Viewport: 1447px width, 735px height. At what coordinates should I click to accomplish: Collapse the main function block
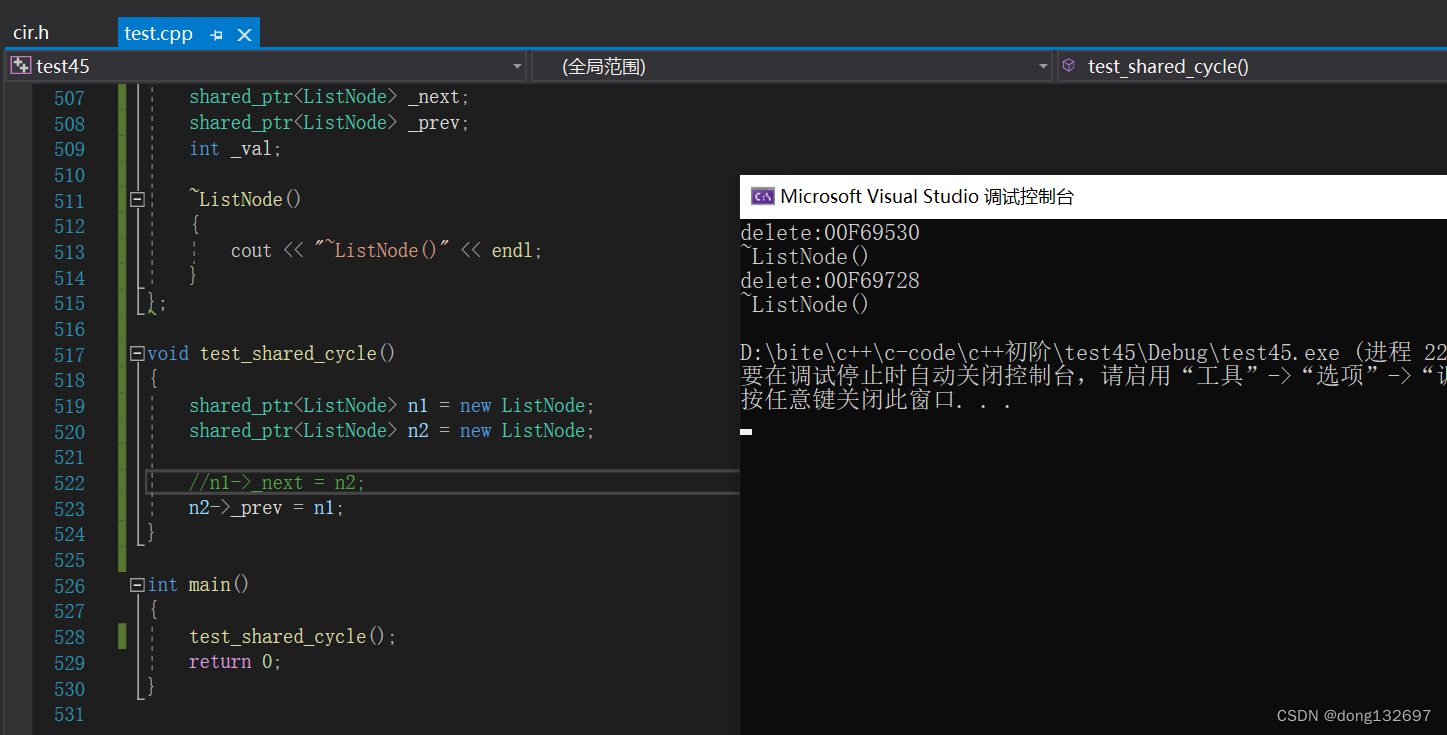[137, 585]
